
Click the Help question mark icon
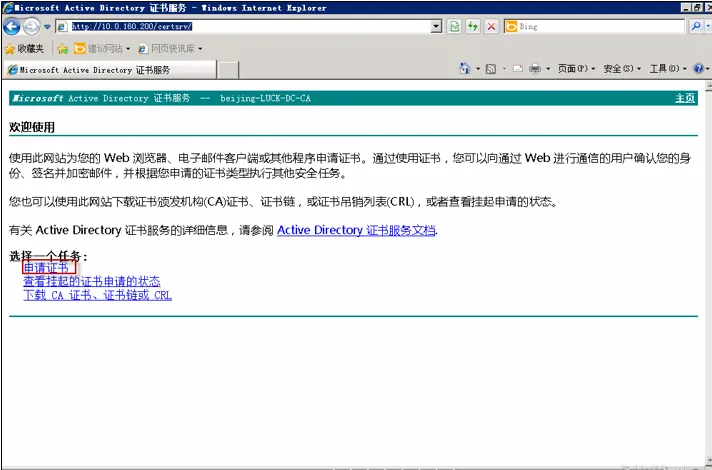coord(698,69)
